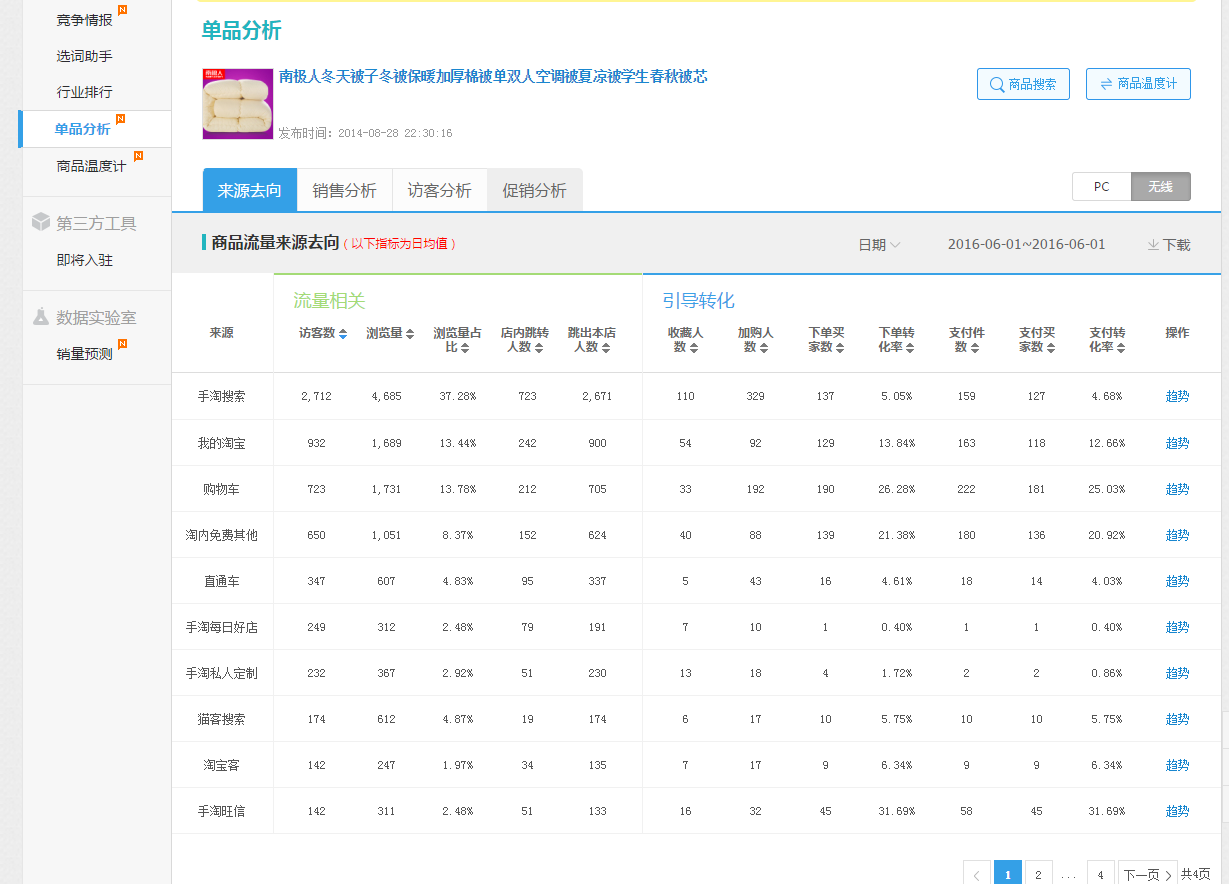1229x884 pixels.
Task: Open 趋势 link for the 手淘搜索 row
Action: 1177,396
